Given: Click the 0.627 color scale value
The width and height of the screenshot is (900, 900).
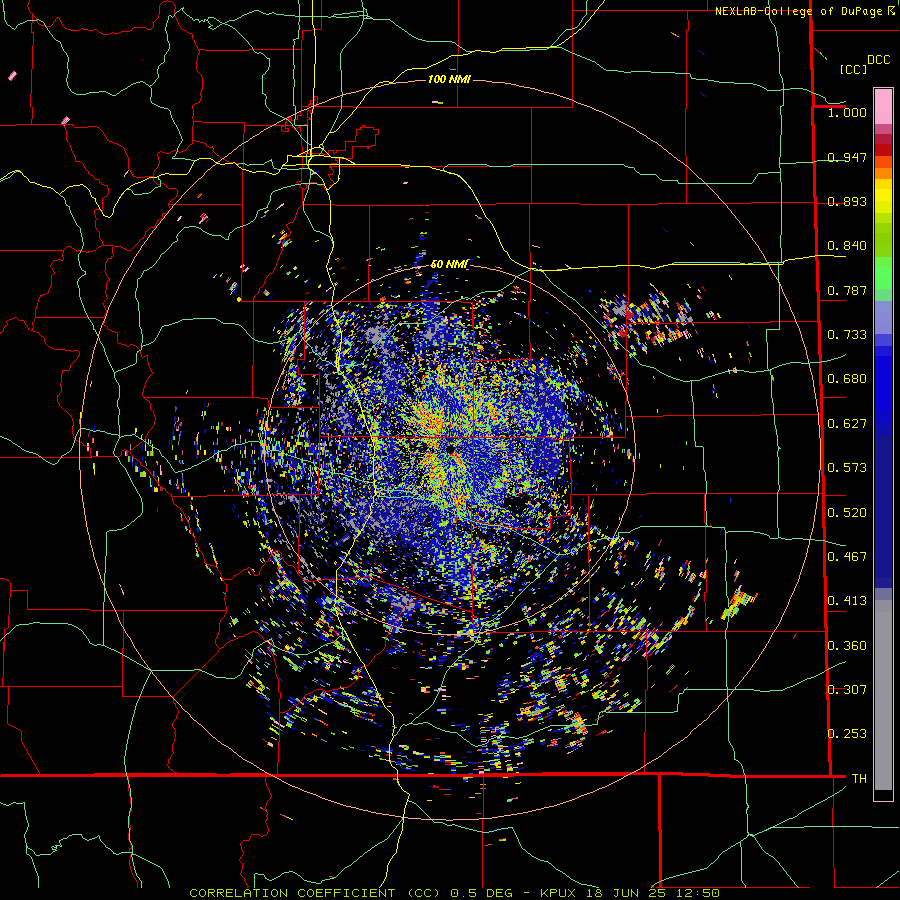Looking at the screenshot, I should [847, 424].
